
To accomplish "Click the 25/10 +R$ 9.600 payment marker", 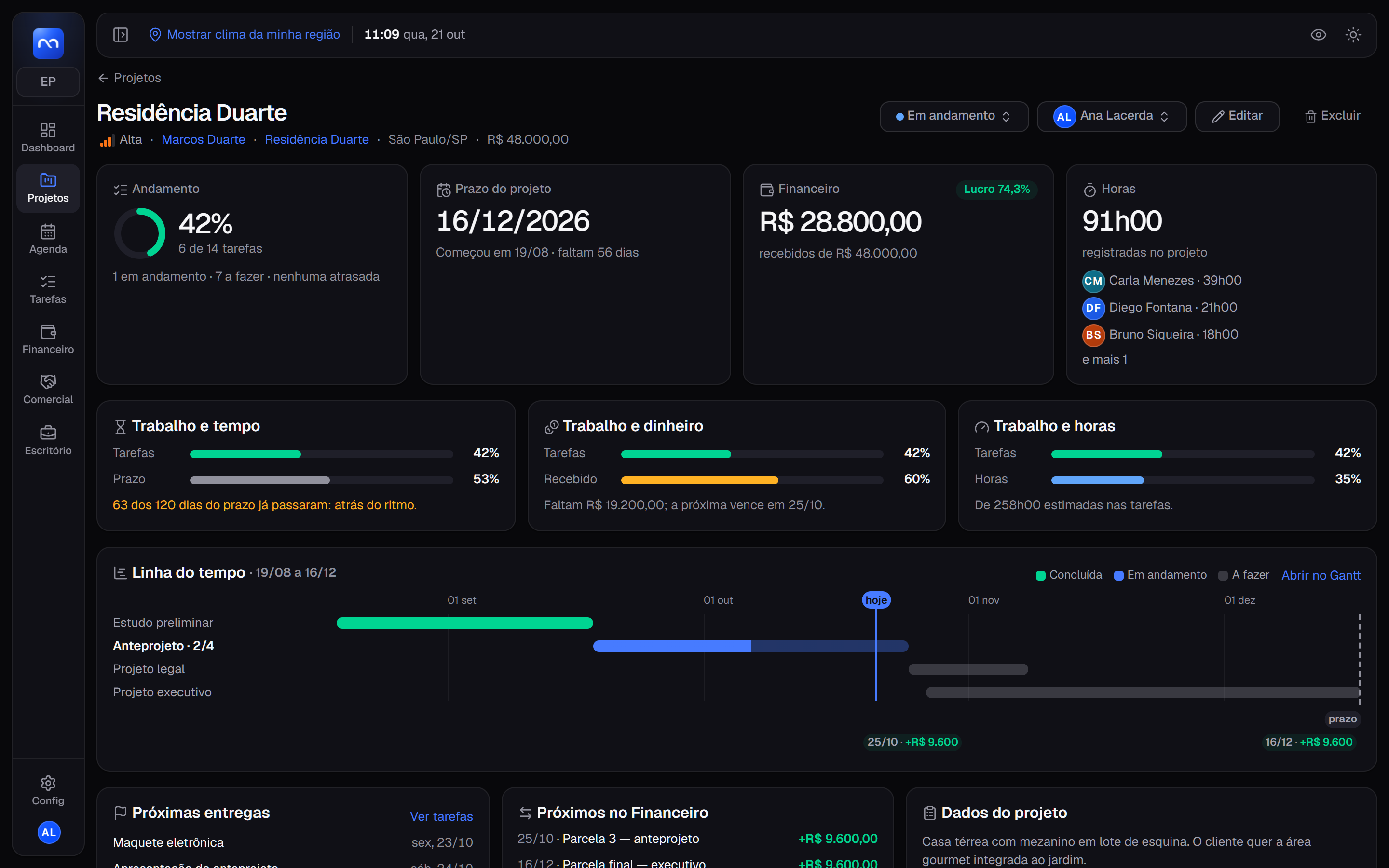I will 912,742.
